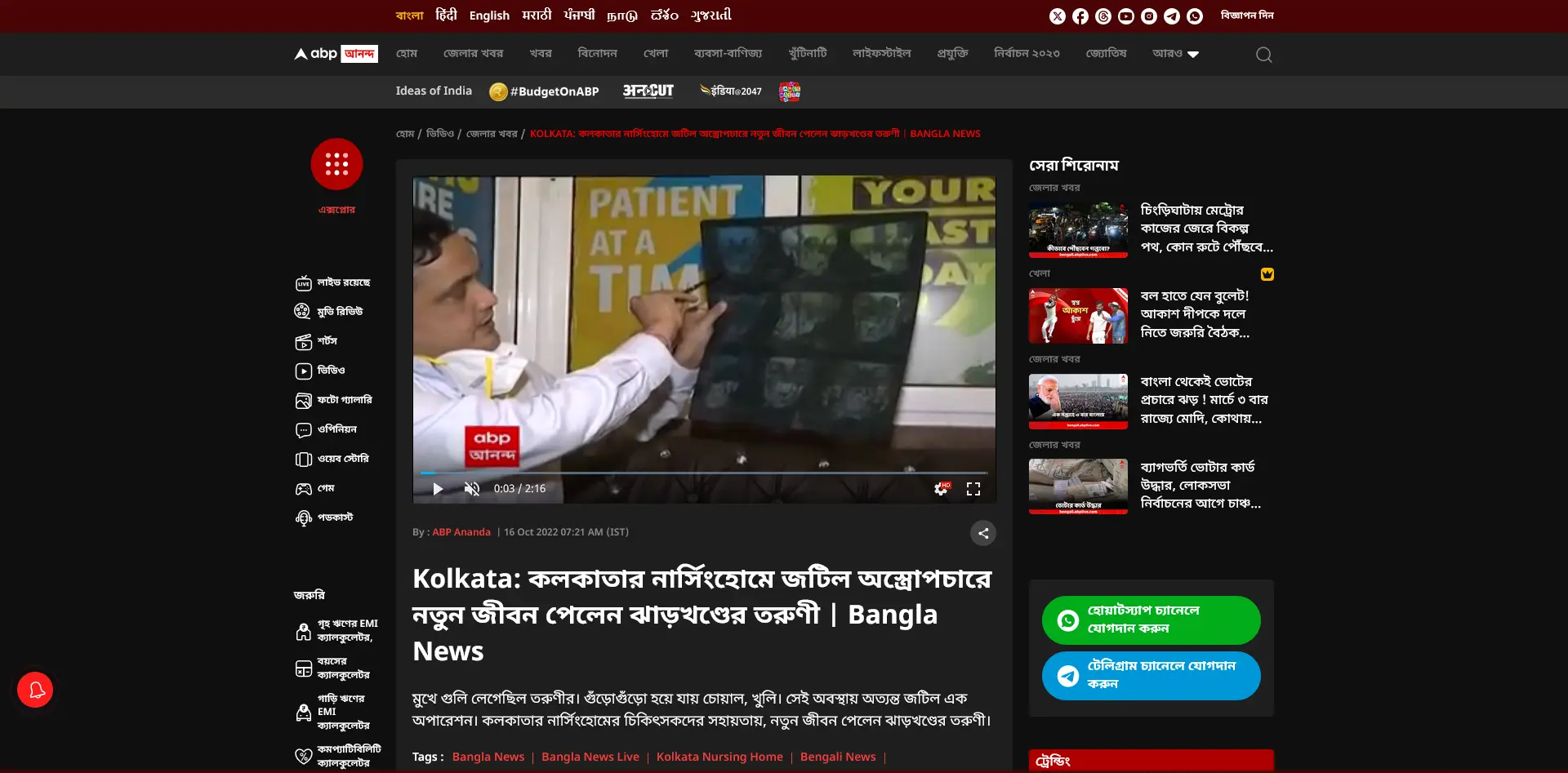Open the জ্যোতিষ nav menu
The width and height of the screenshot is (1568, 773).
coord(1106,54)
